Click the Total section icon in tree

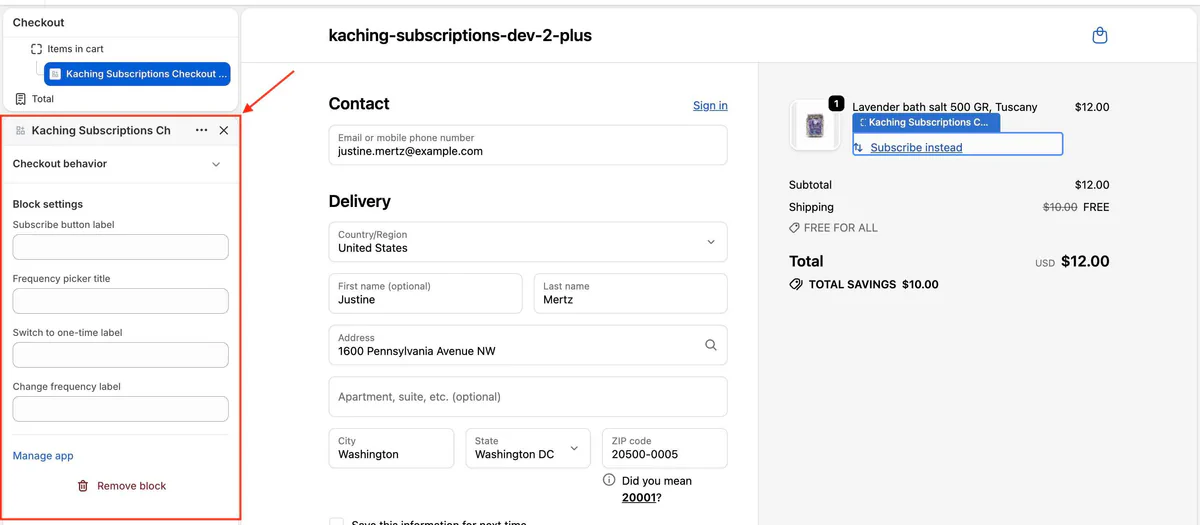pos(20,99)
